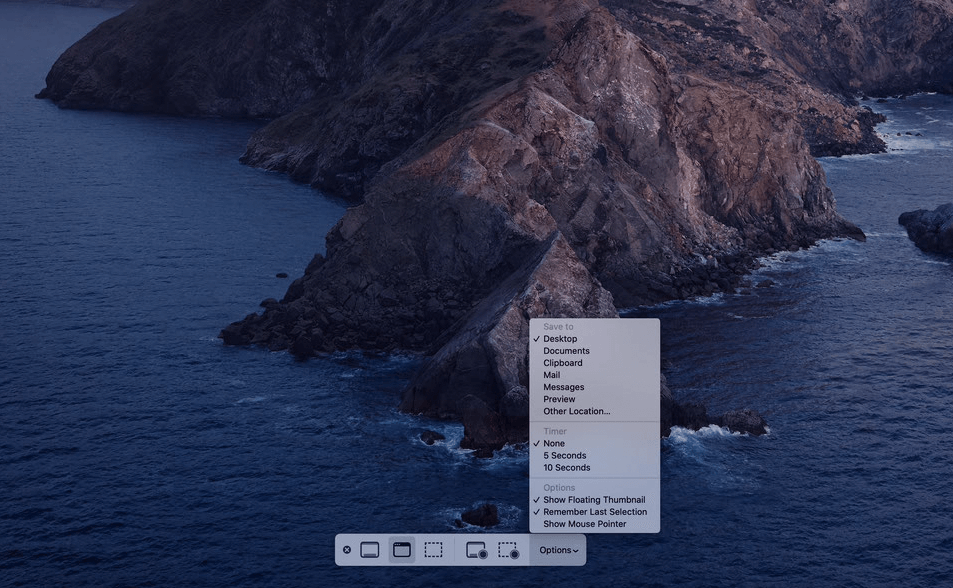Click Record Entire Screen icon
The image size is (953, 588).
(476, 550)
